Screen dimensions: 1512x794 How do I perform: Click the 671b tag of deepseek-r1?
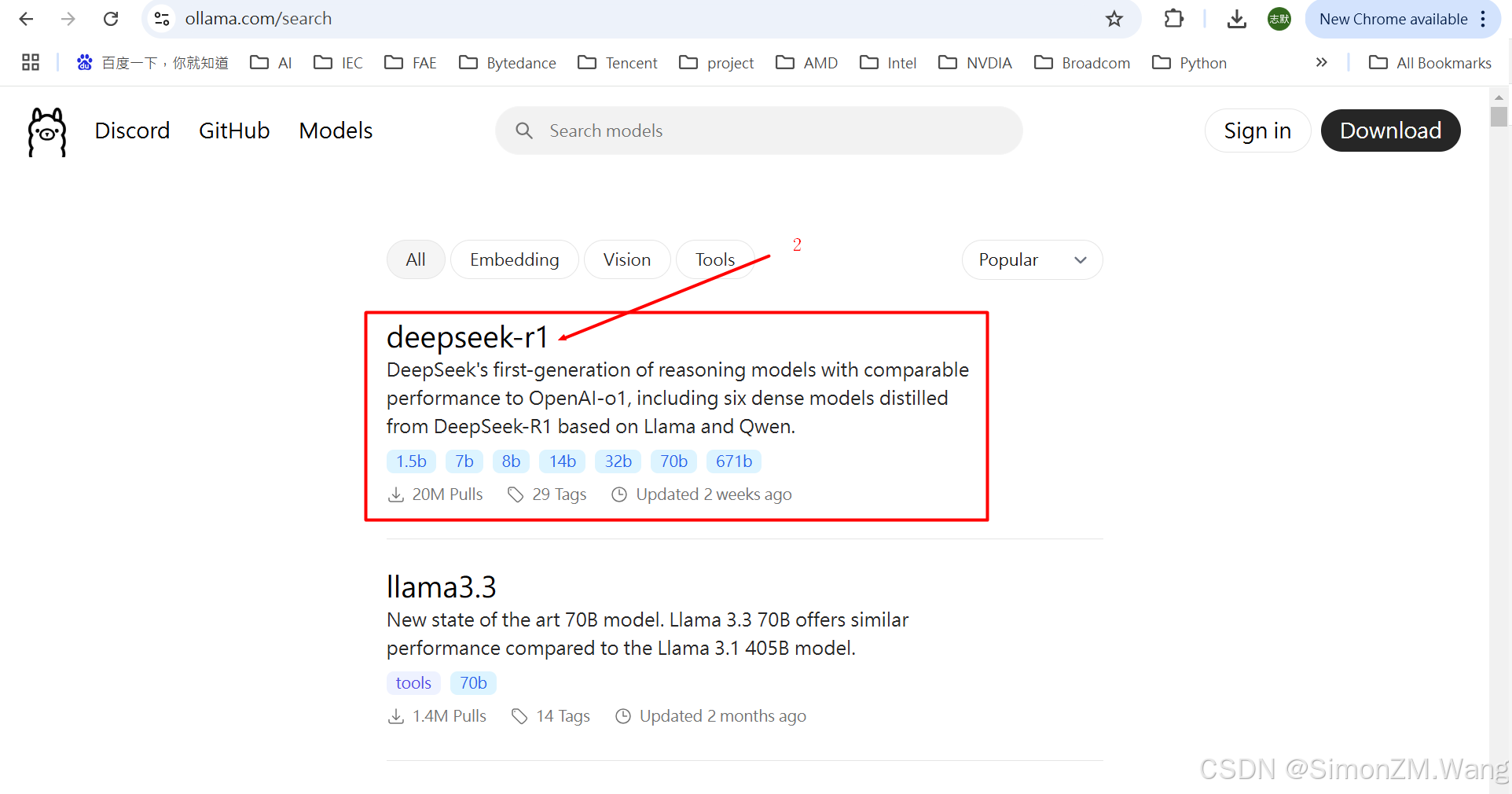click(734, 461)
